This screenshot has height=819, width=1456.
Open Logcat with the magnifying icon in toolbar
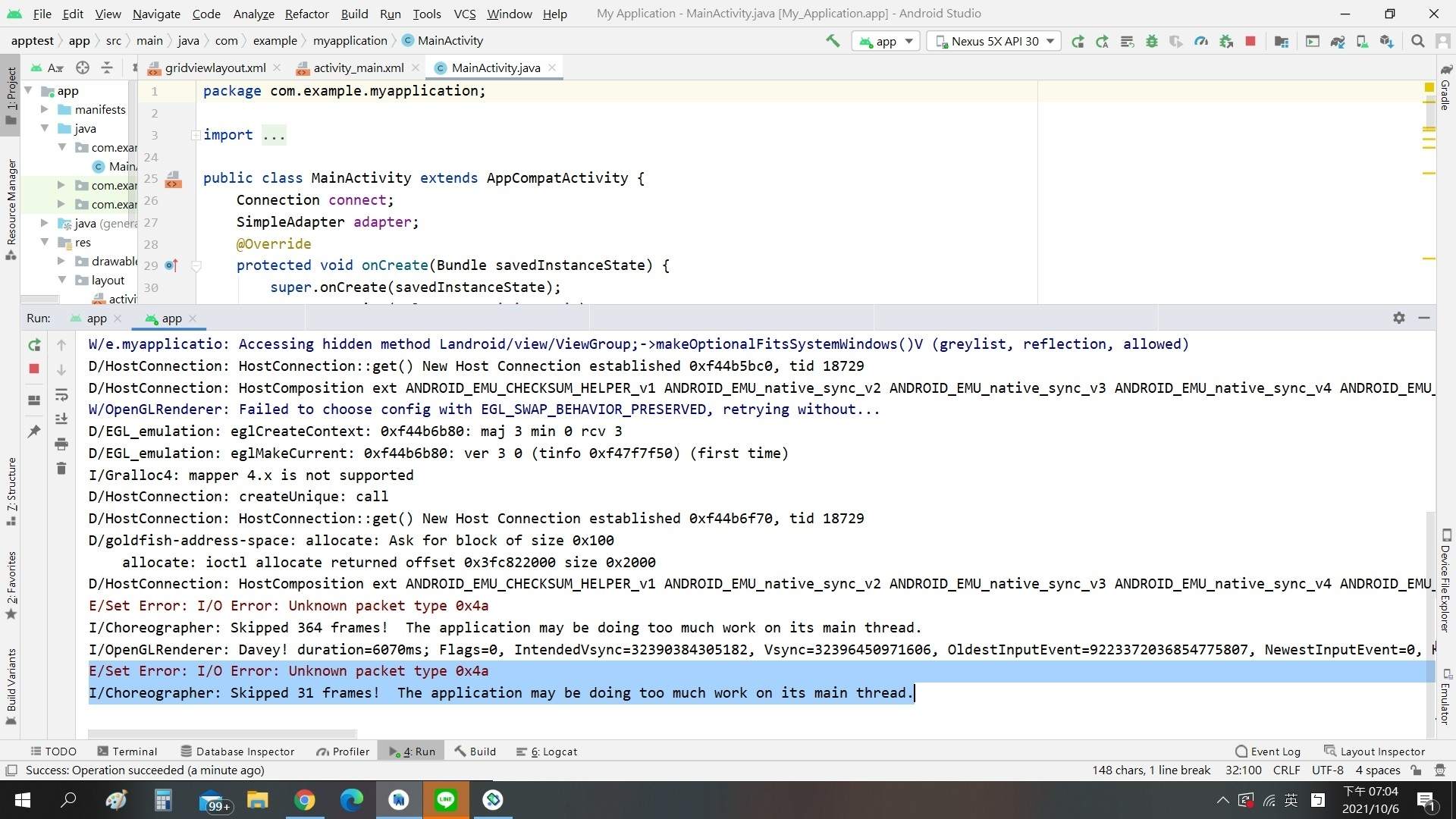point(1417,42)
